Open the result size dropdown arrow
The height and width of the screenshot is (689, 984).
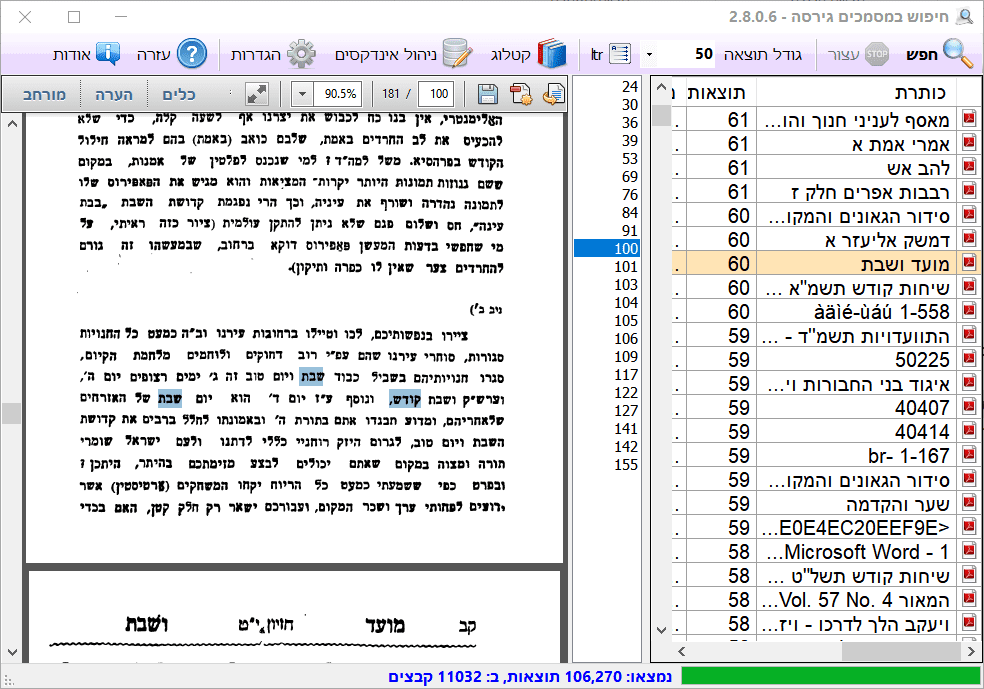649,53
